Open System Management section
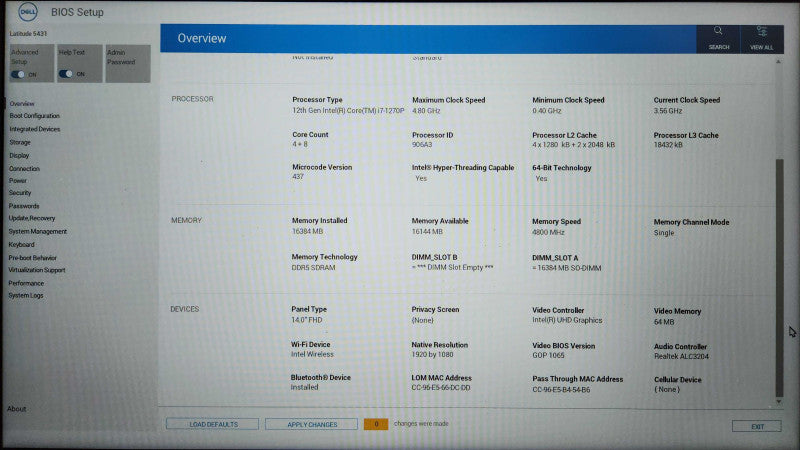The width and height of the screenshot is (800, 450). (x=38, y=232)
